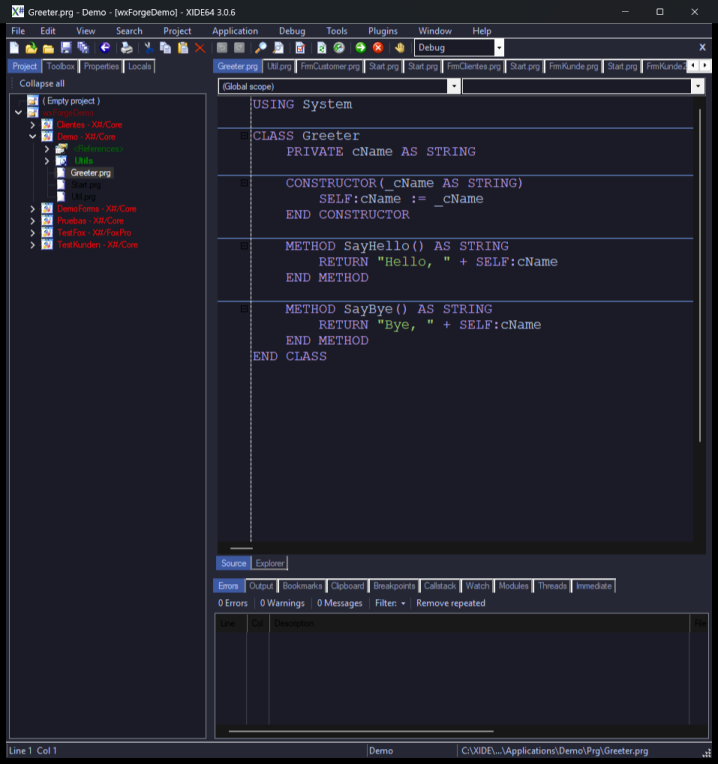Collapse the Demo - X#/Core project node

33,137
